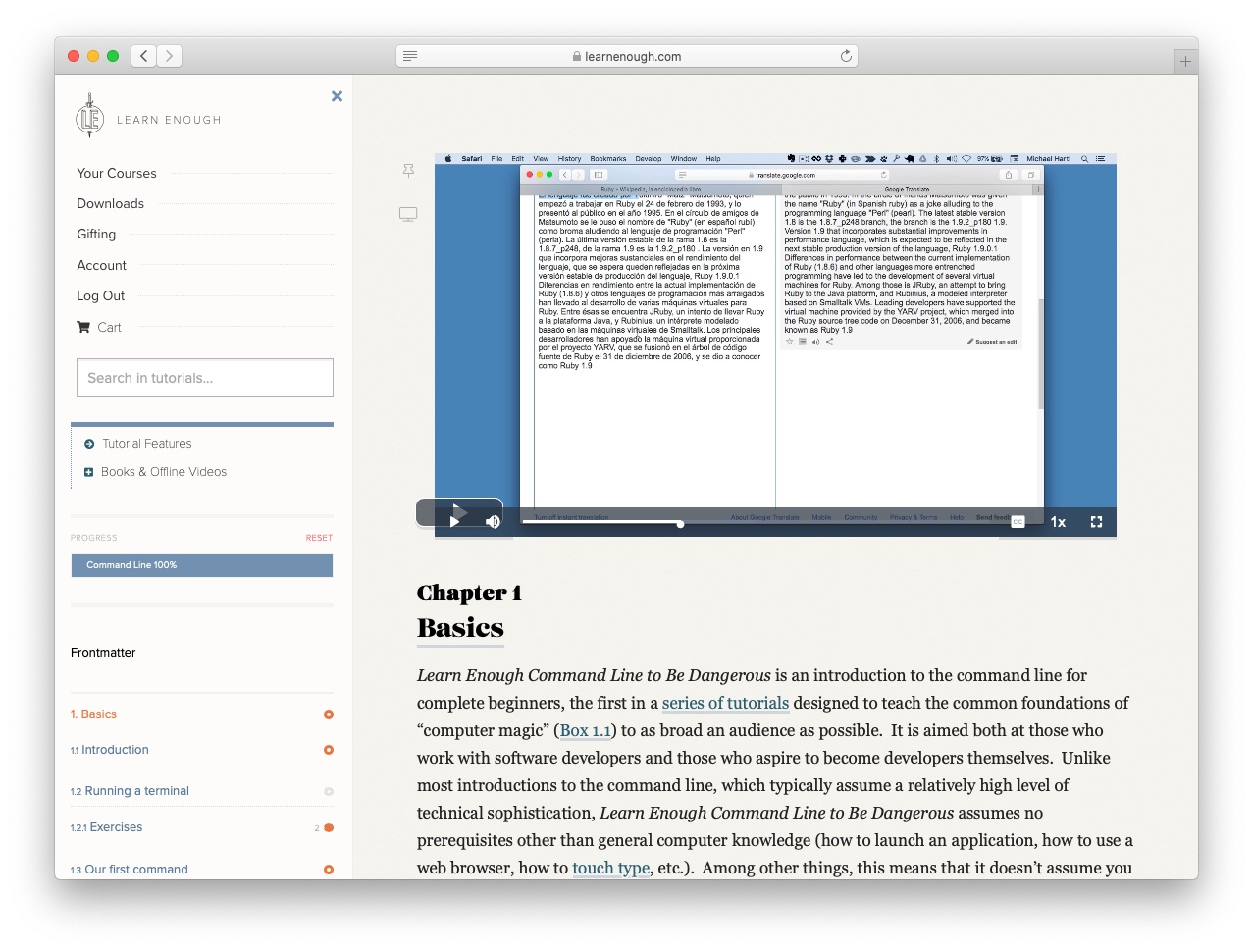This screenshot has width=1253, height=952.
Task: Change the 1x video playback speed
Action: click(1058, 522)
